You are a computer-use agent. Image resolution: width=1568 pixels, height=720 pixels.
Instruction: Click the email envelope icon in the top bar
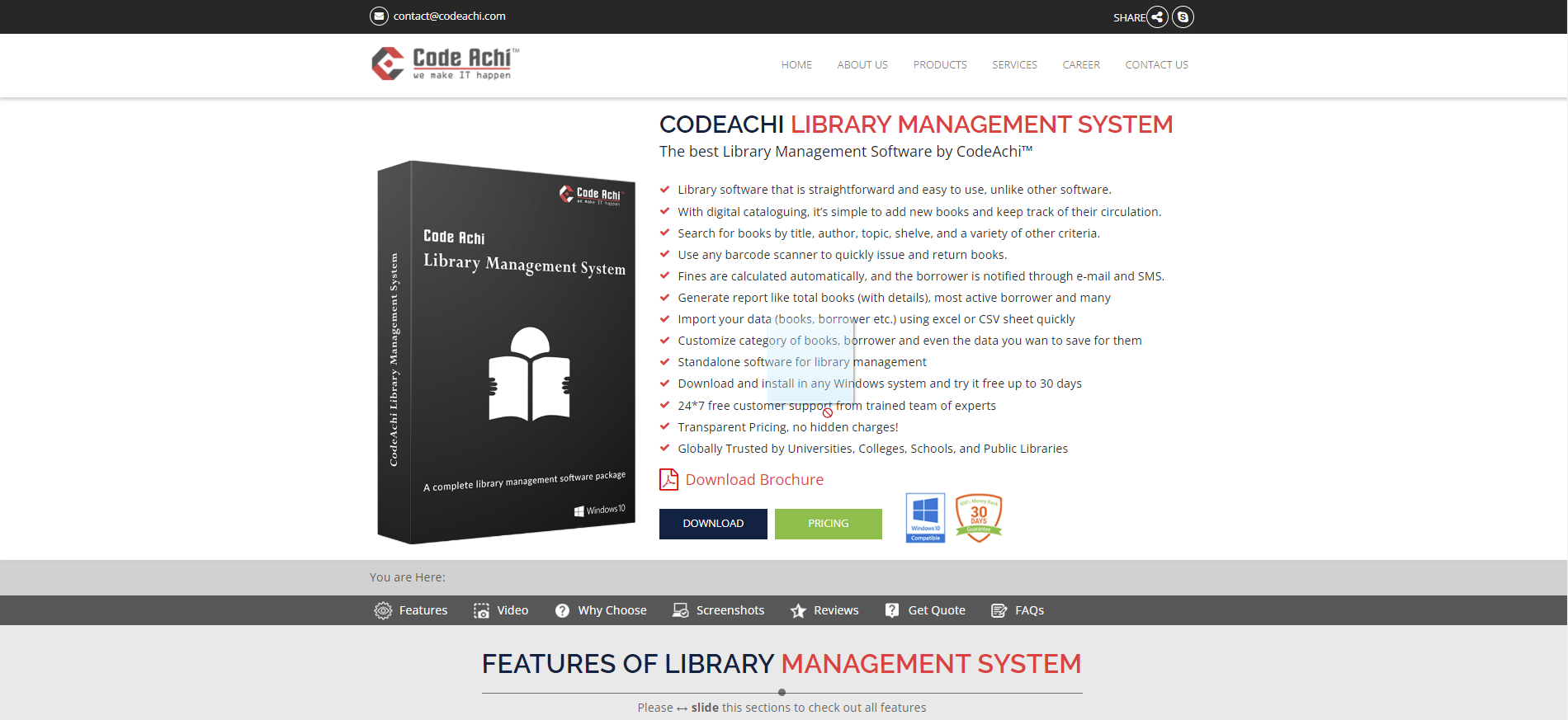[379, 16]
